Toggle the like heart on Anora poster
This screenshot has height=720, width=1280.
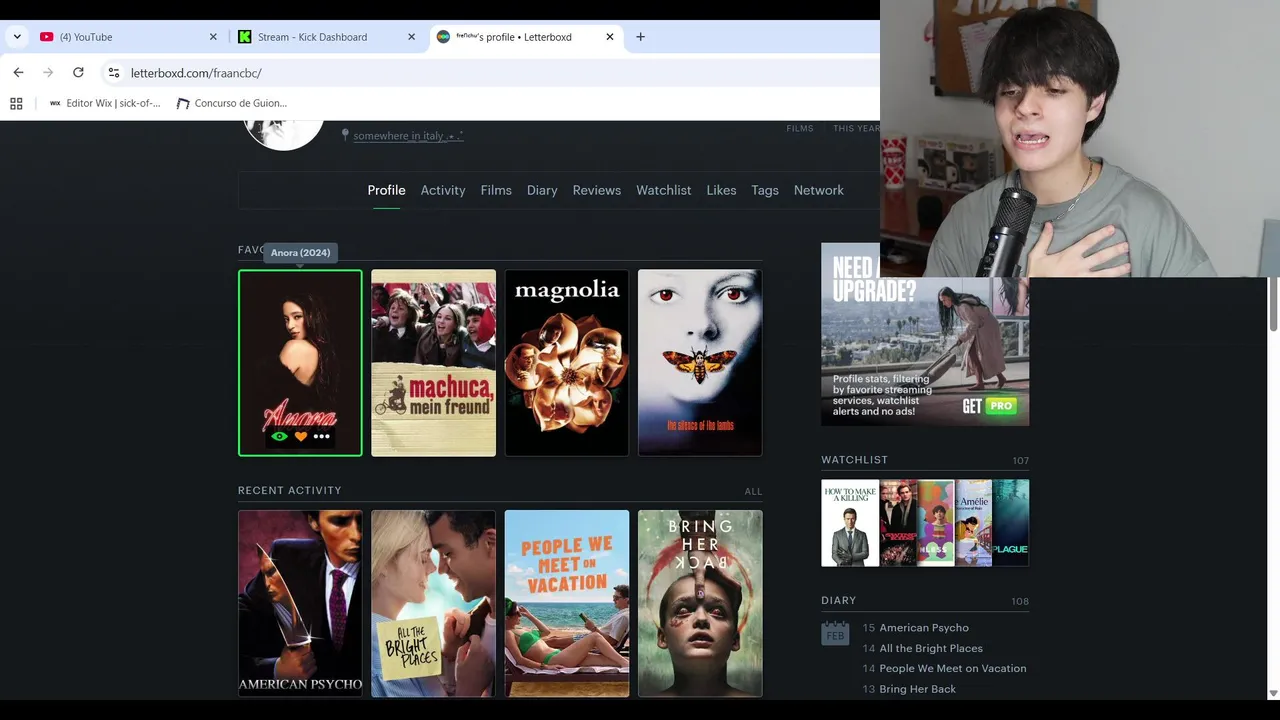tap(300, 436)
